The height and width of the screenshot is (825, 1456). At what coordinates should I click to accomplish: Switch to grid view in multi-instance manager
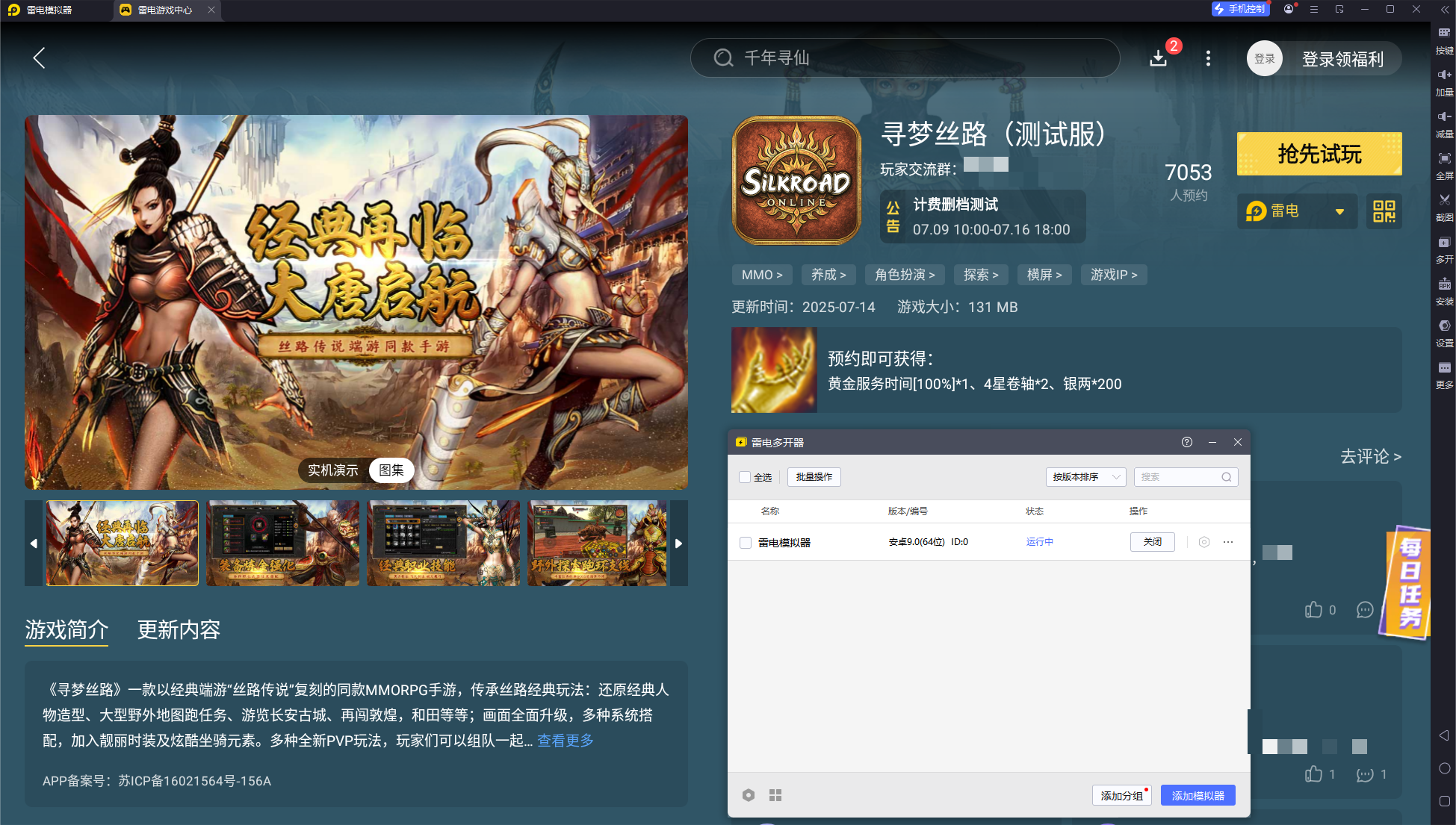775,795
